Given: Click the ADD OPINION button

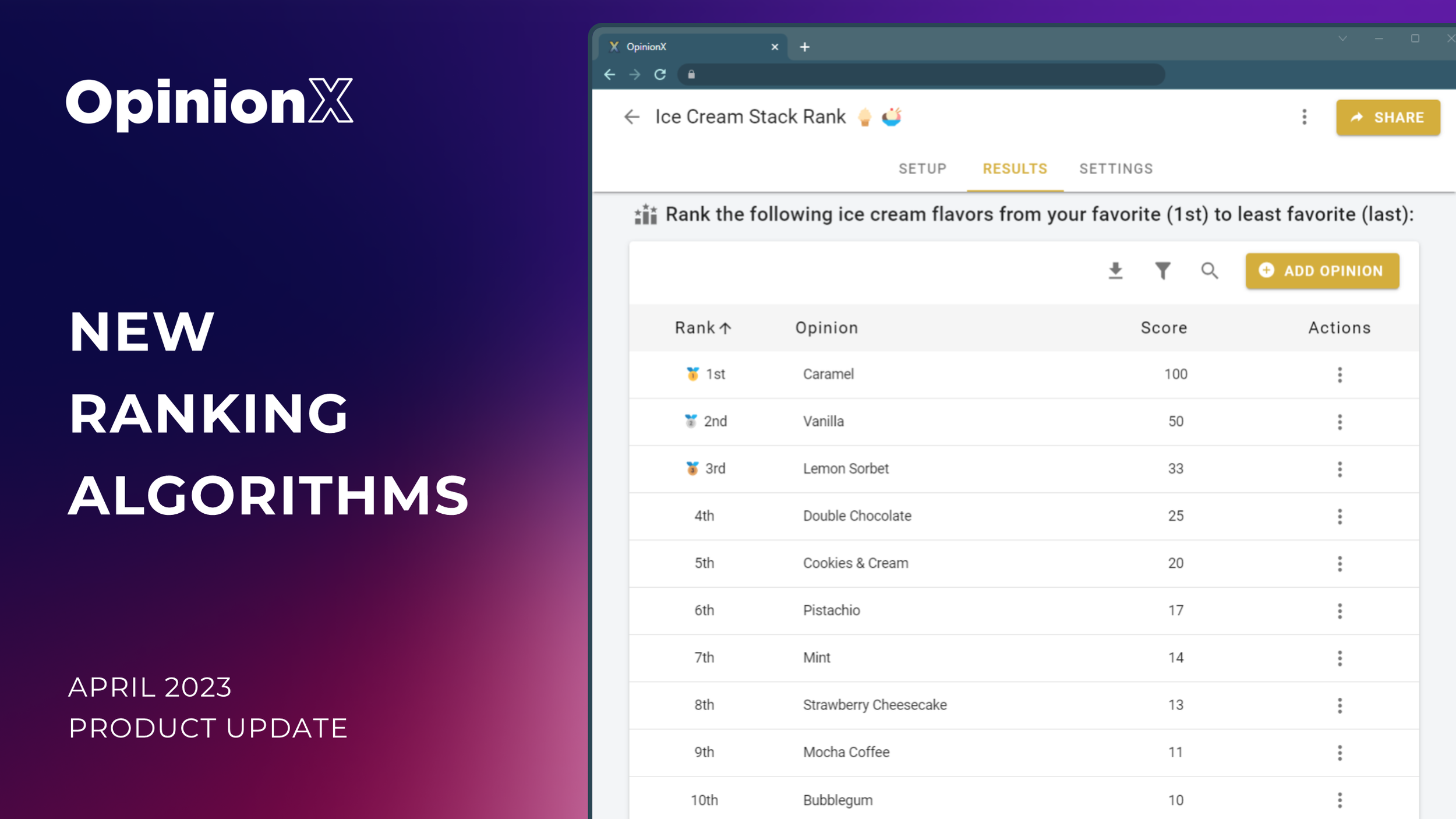Looking at the screenshot, I should [1322, 271].
